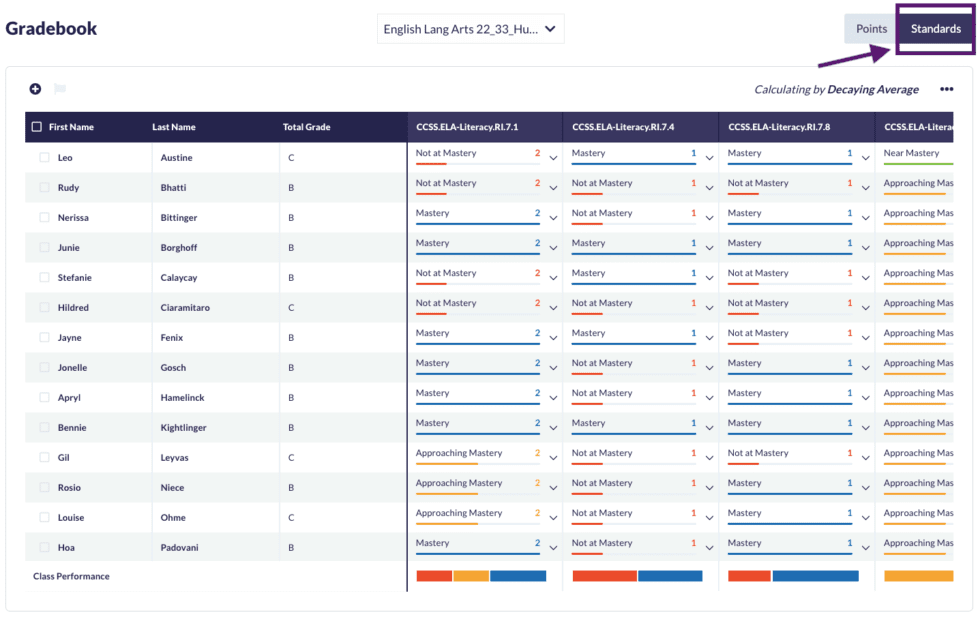Click the Decaying Average calculation link
Image resolution: width=980 pixels, height=621 pixels.
pos(872,90)
